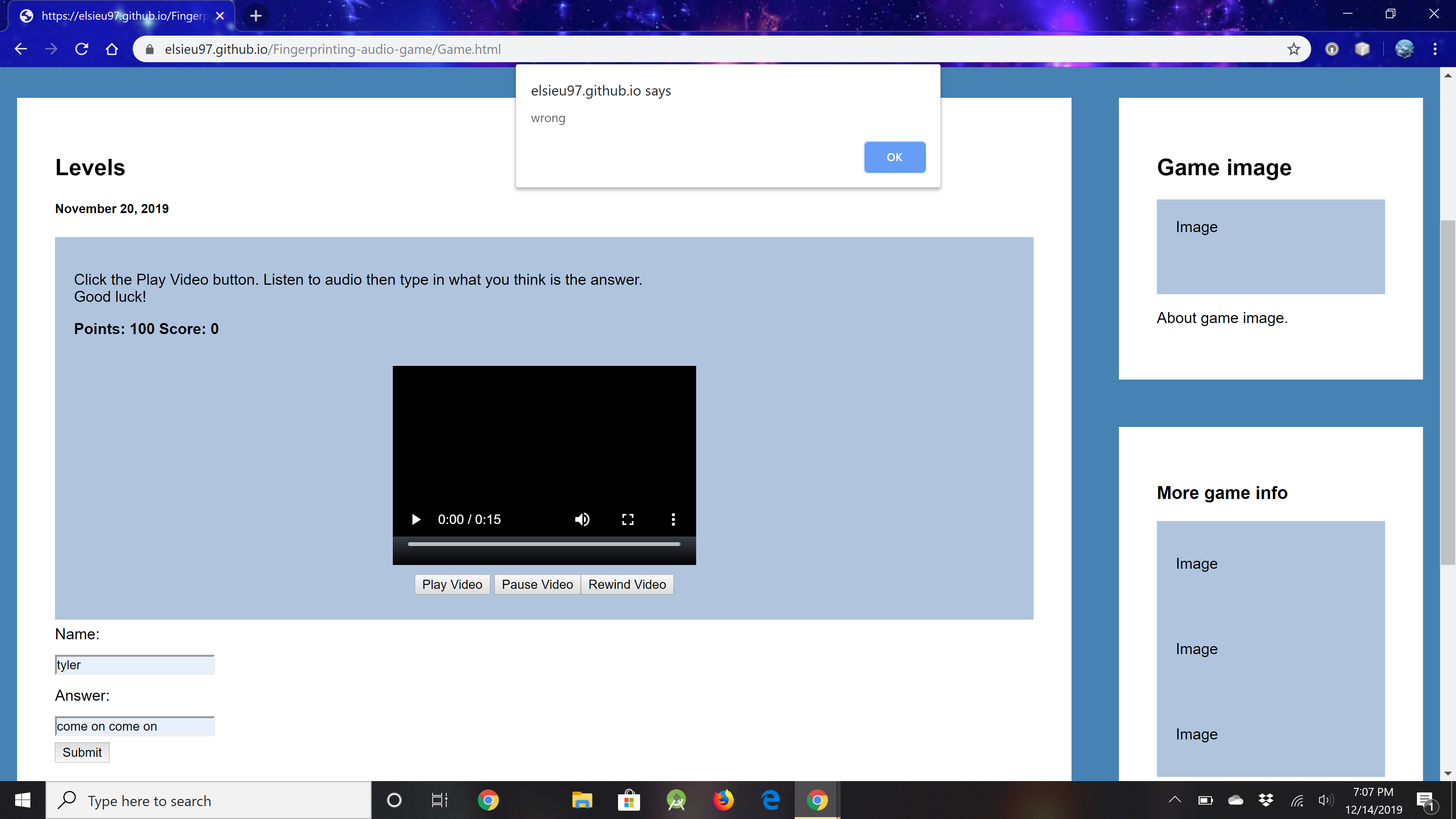
Task: Open a new browser tab
Action: coord(256,16)
